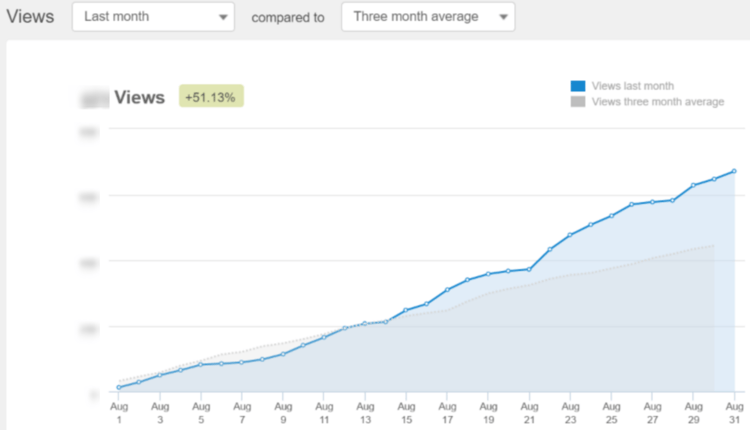Select the Aug 1 data point
750x430 pixels.
point(119,387)
